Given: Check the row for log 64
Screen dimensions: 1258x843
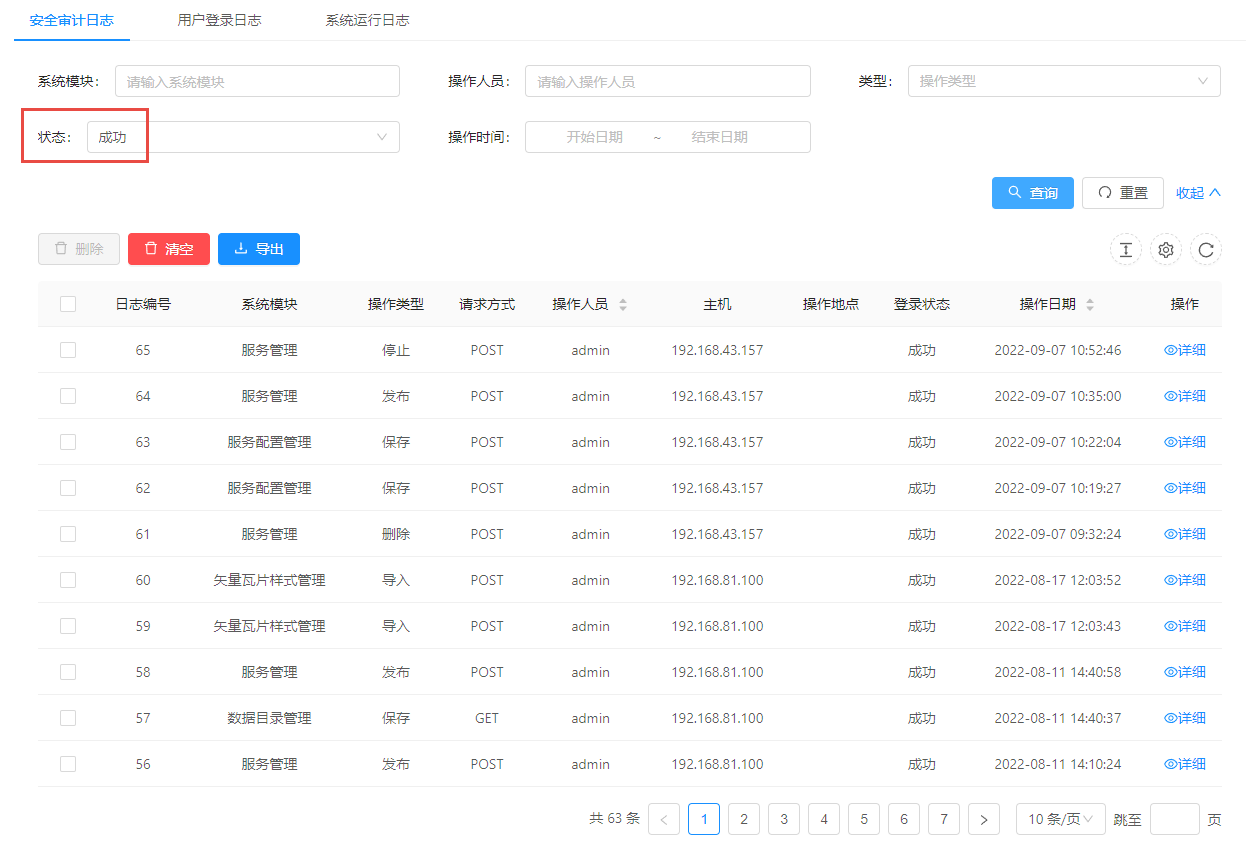Looking at the screenshot, I should tap(68, 396).
